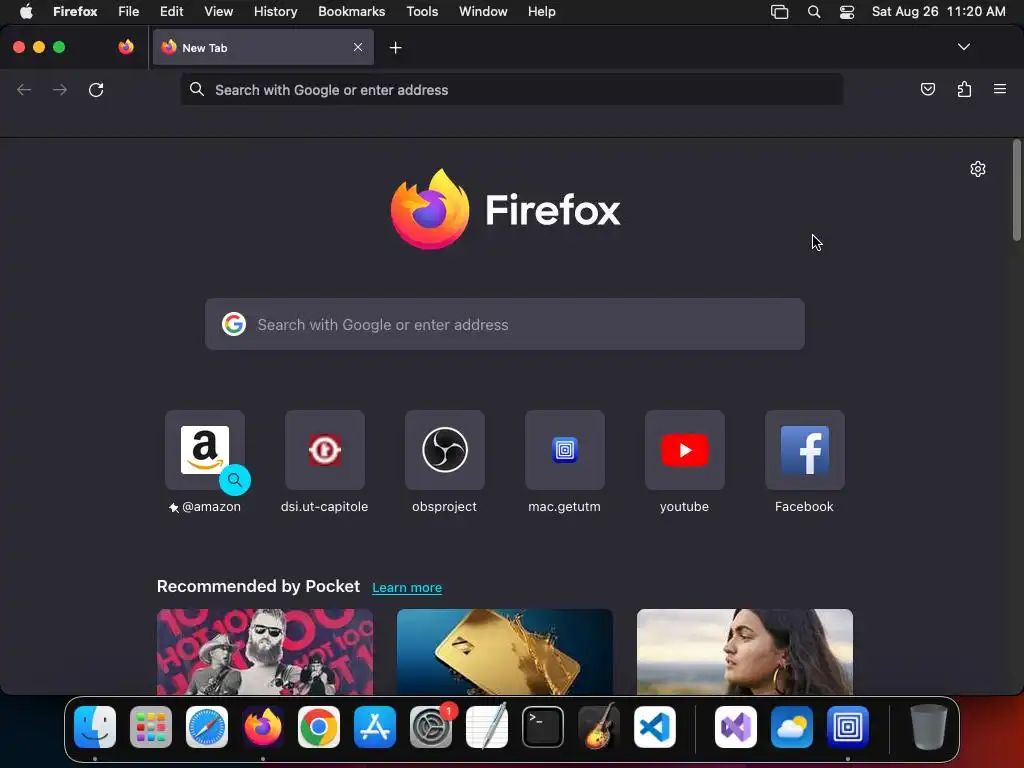Launch Google Chrome from the Dock
This screenshot has height=768, width=1024.
pos(319,727)
